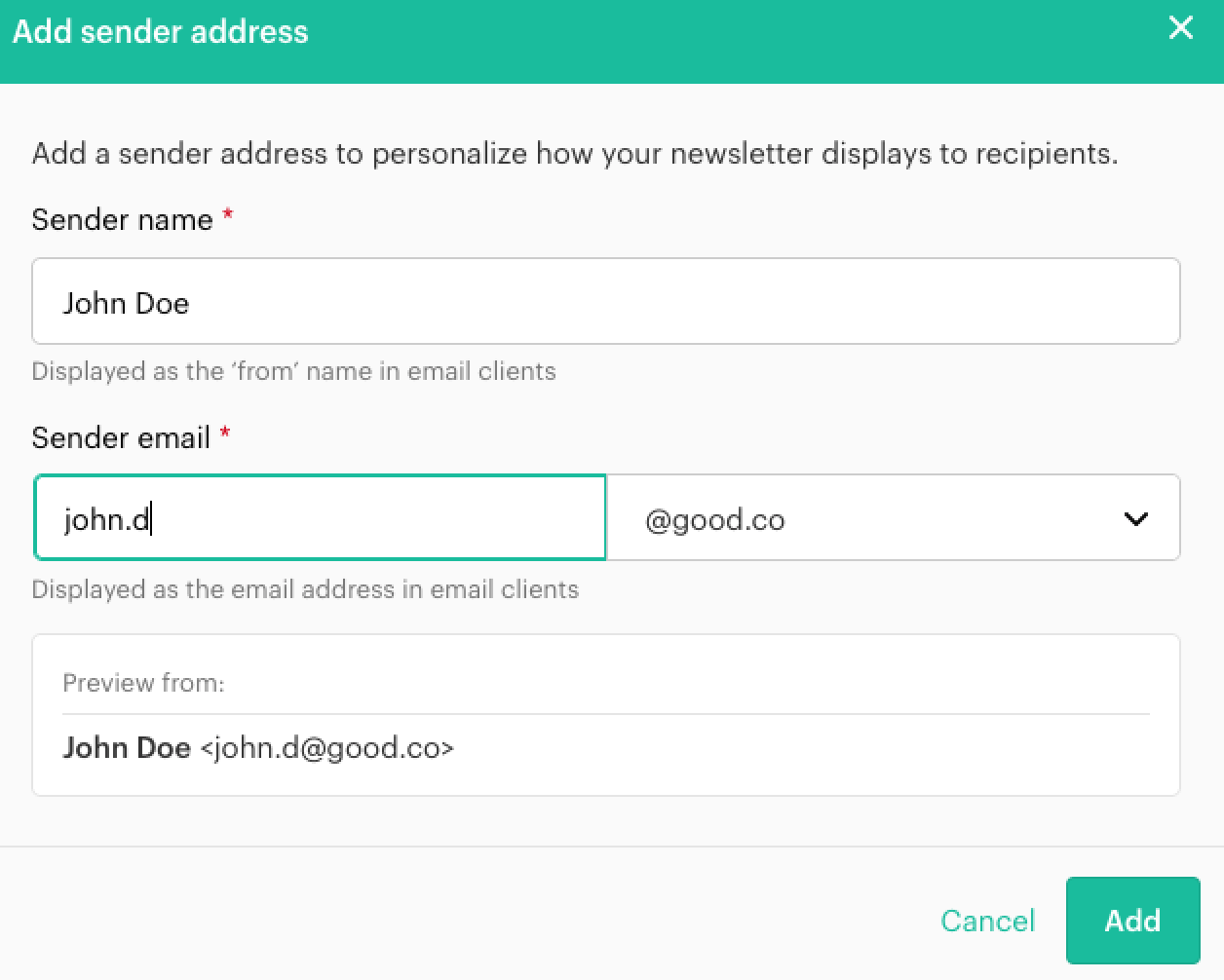Click the Sender name label

pos(122,220)
